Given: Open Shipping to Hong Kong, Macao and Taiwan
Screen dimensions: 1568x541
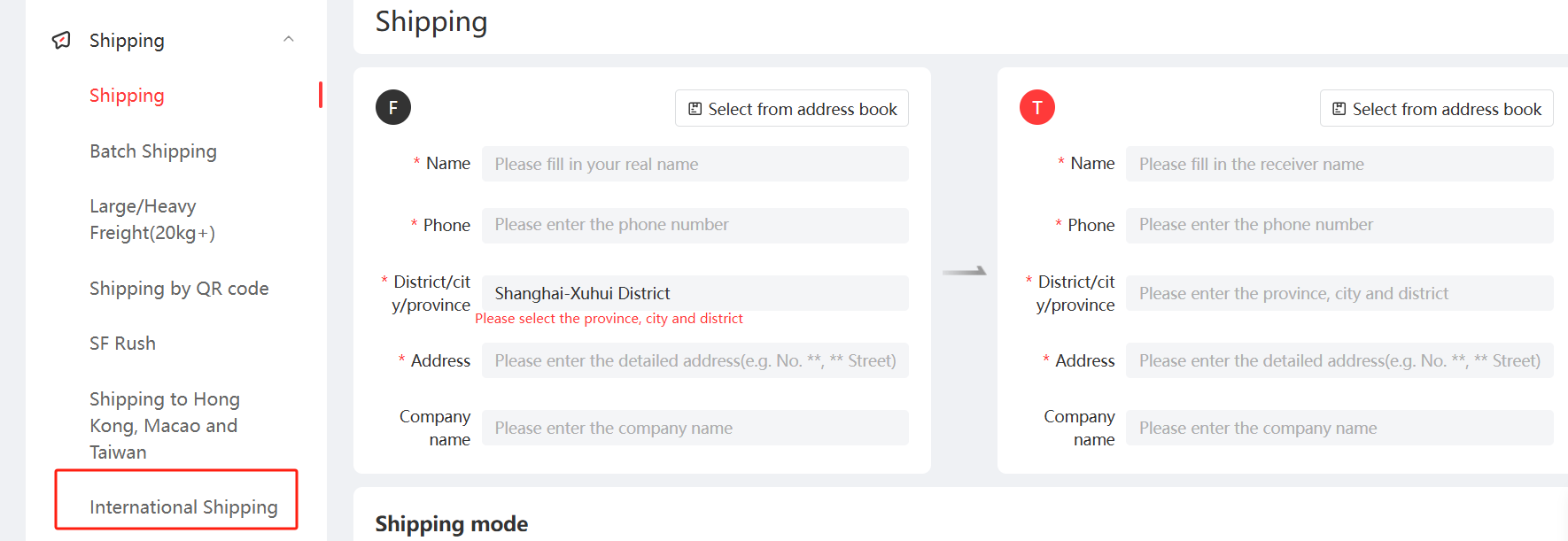Looking at the screenshot, I should pos(164,425).
